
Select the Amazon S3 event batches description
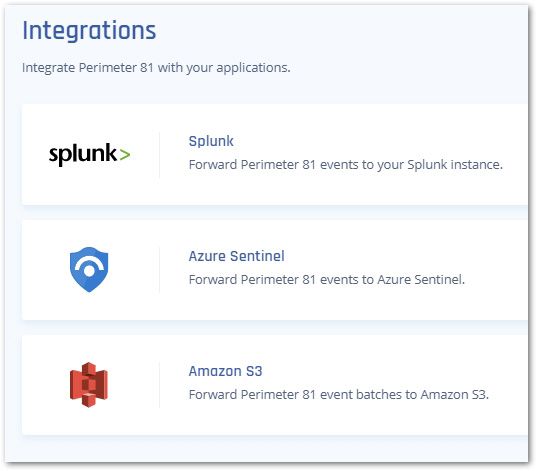(339, 395)
